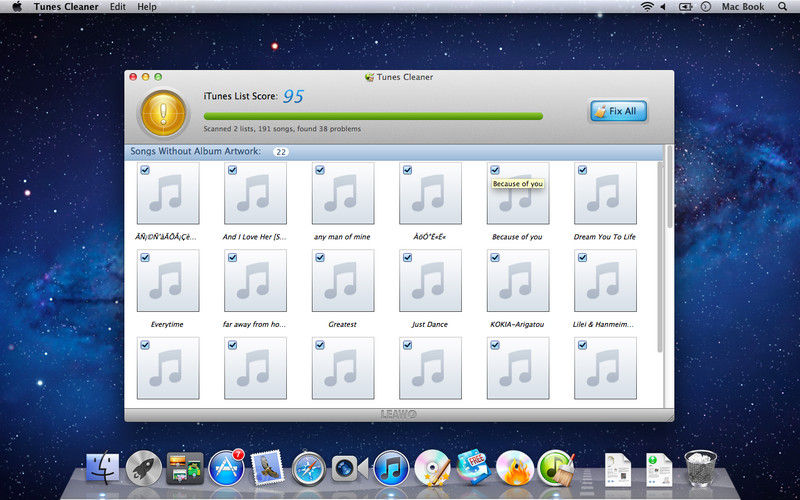Click the clock icon in the menu bar
Image resolution: width=800 pixels, height=500 pixels.
pyautogui.click(x=706, y=7)
